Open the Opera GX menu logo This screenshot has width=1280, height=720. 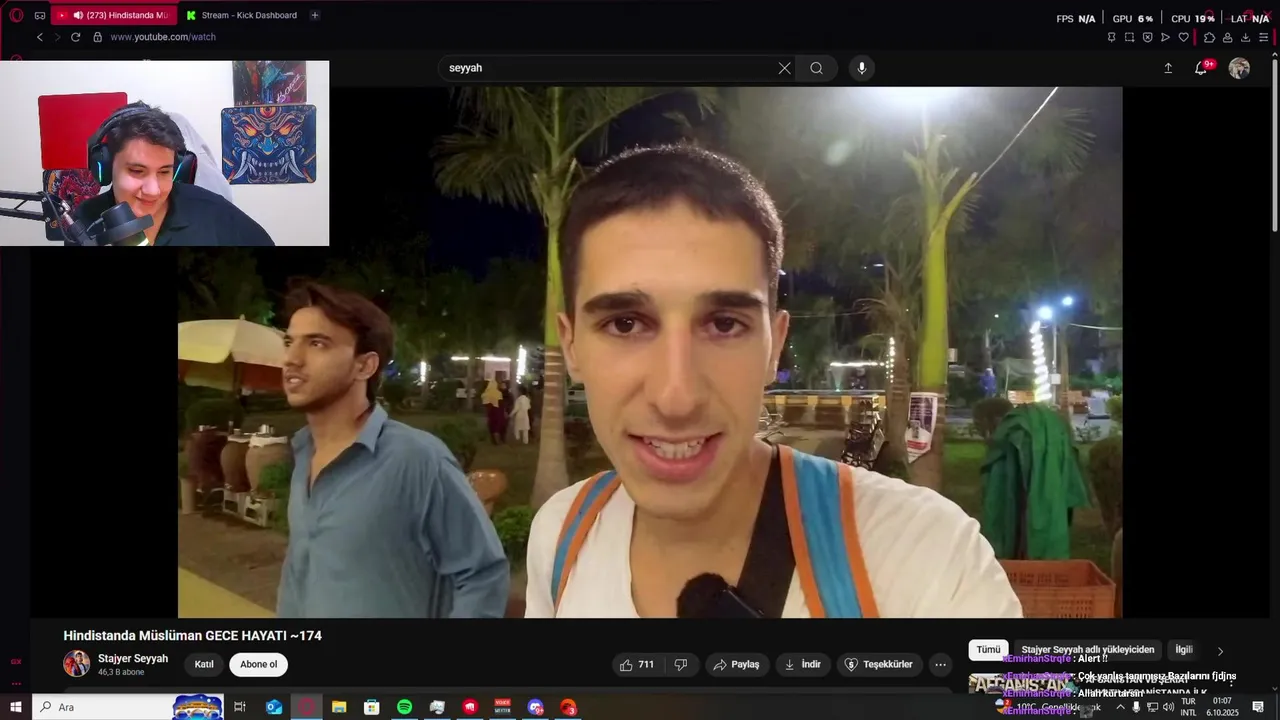point(16,15)
